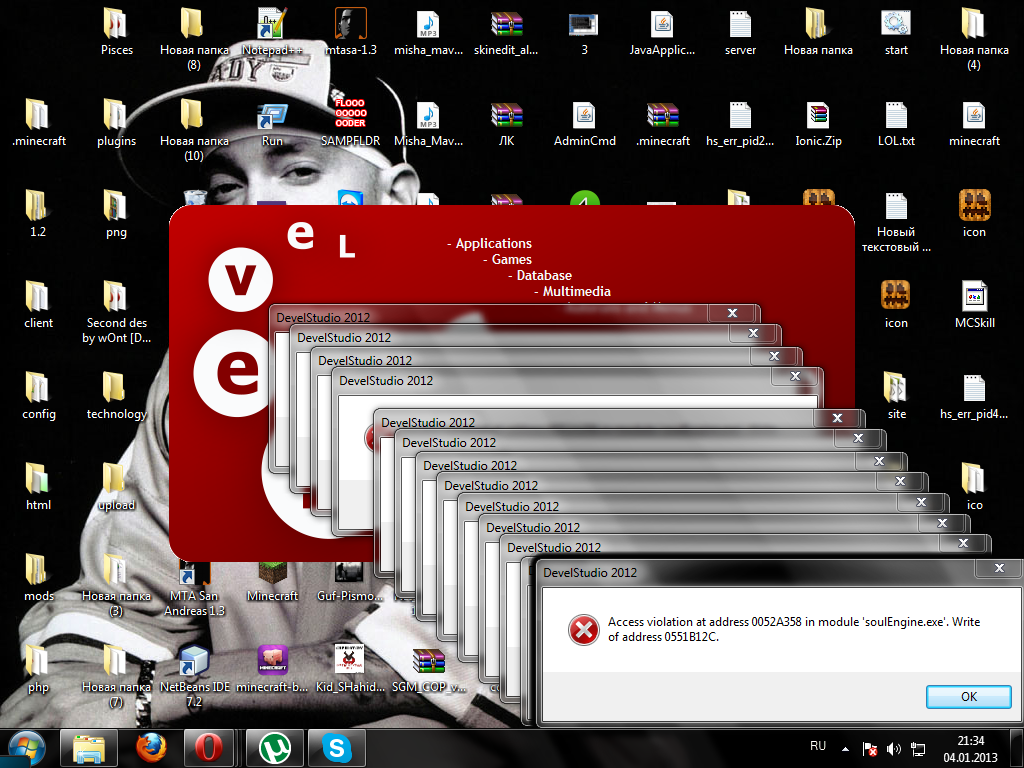Select the misha_mav MP3 file in top row
1024x768 pixels.
428,32
